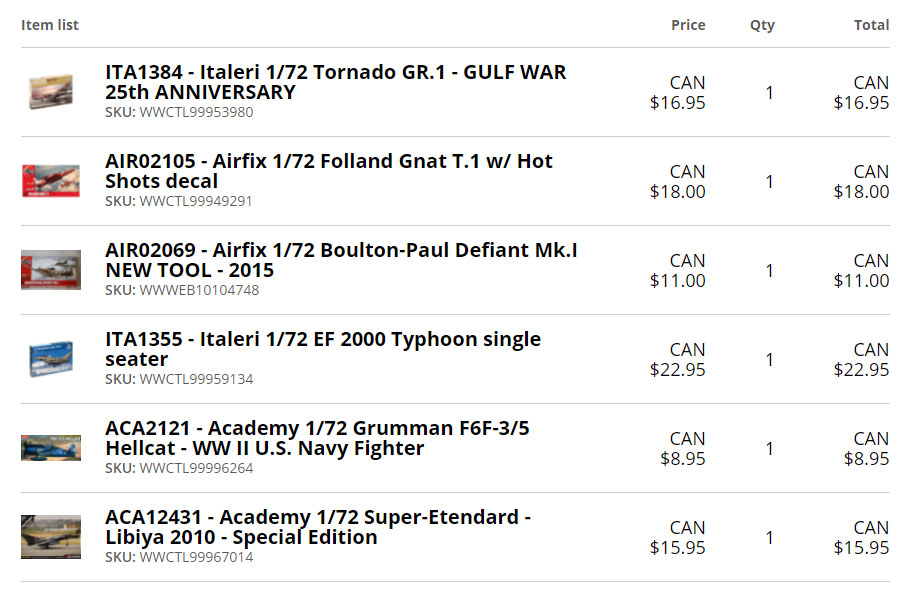
Task: Select the ITA1355 EF 2000 Typhoon title
Action: (322, 349)
